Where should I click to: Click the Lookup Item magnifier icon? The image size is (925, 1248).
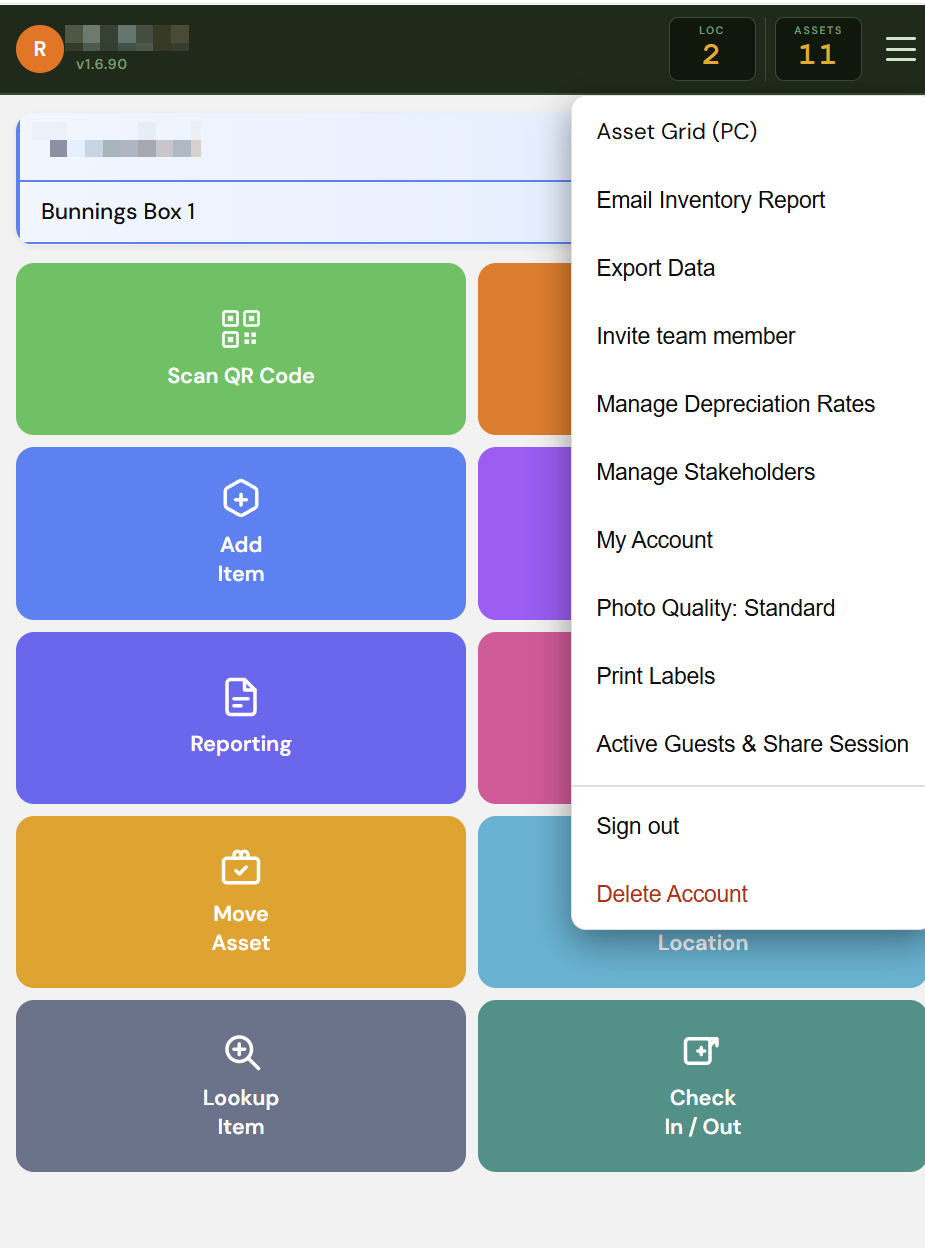coord(241,1052)
